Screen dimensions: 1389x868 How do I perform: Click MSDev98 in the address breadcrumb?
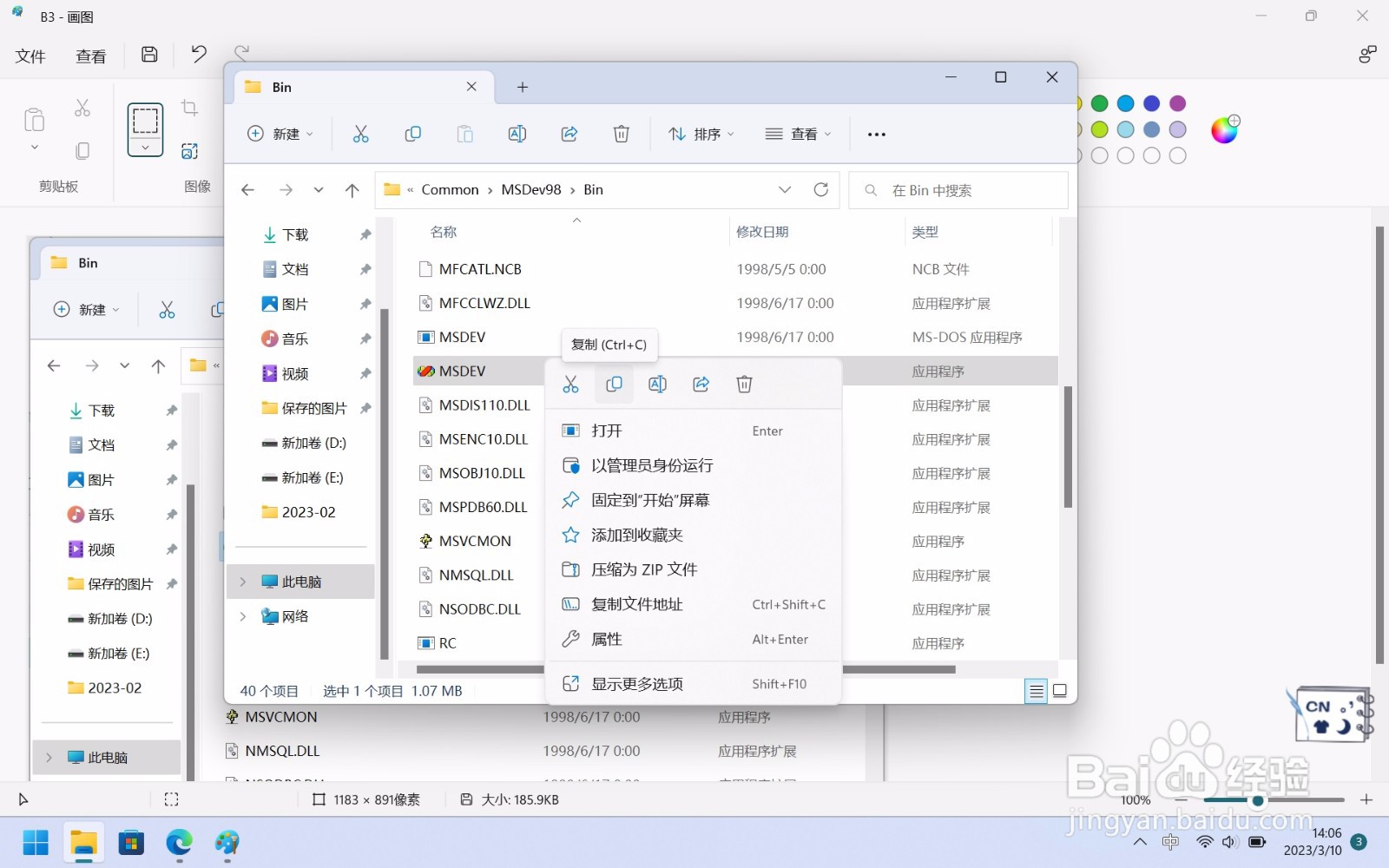click(531, 189)
